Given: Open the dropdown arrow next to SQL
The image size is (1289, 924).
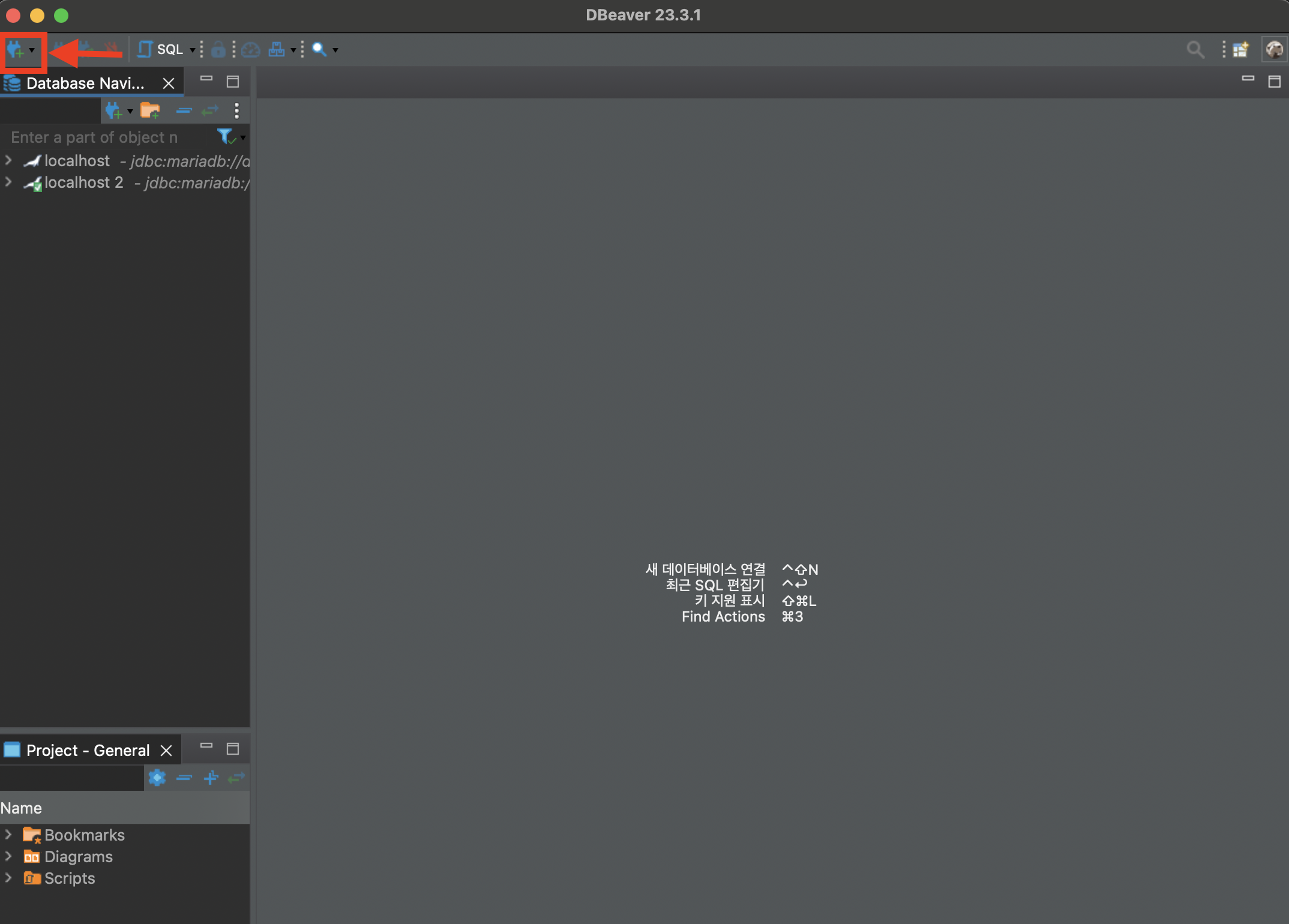Looking at the screenshot, I should pos(192,50).
